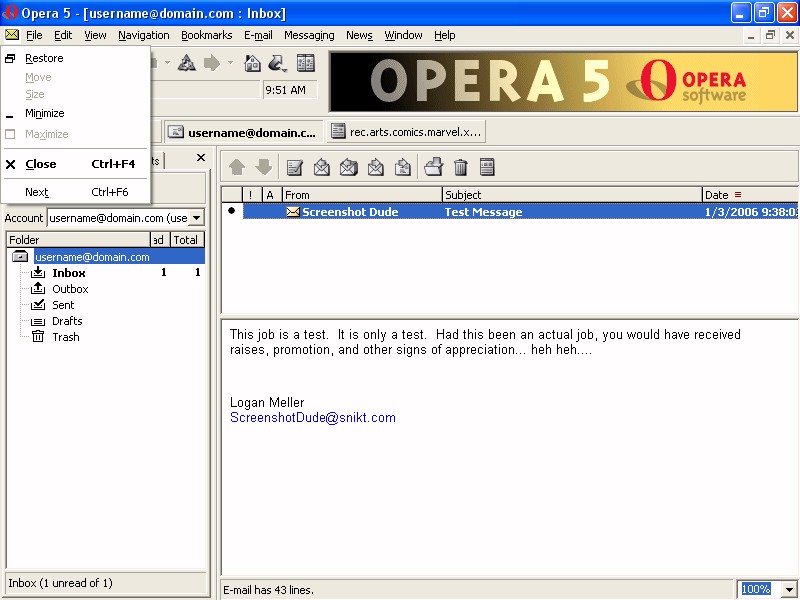Click the next message down-arrow icon
The height and width of the screenshot is (600, 800).
[x=264, y=167]
